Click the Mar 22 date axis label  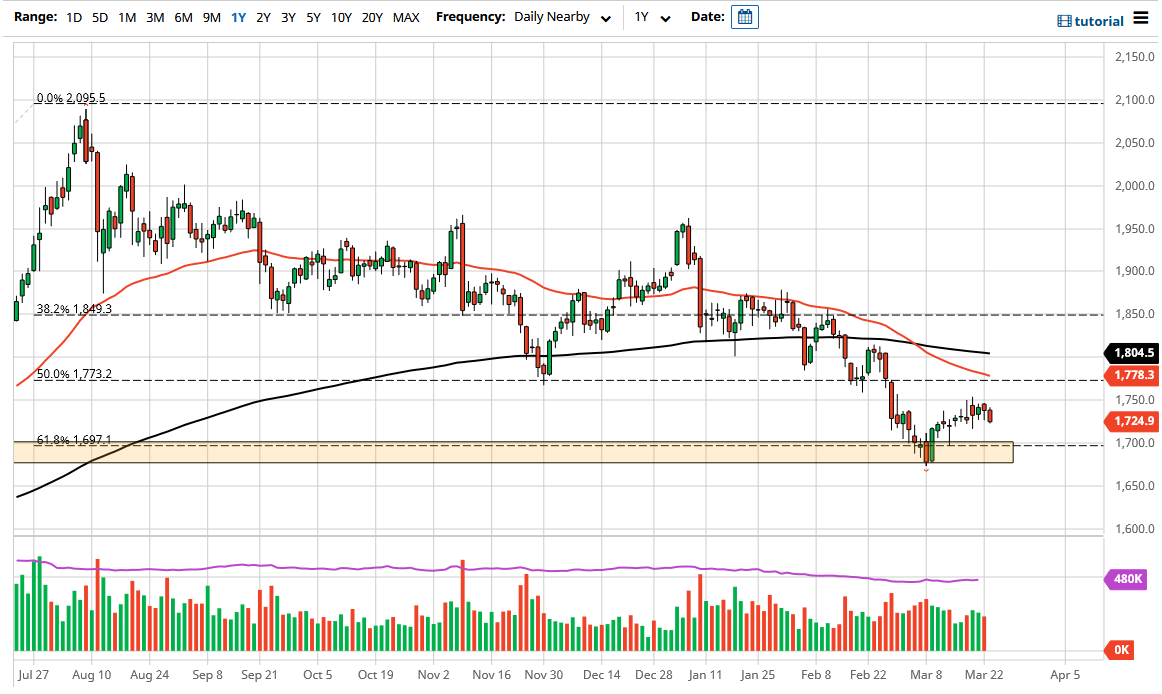point(984,675)
